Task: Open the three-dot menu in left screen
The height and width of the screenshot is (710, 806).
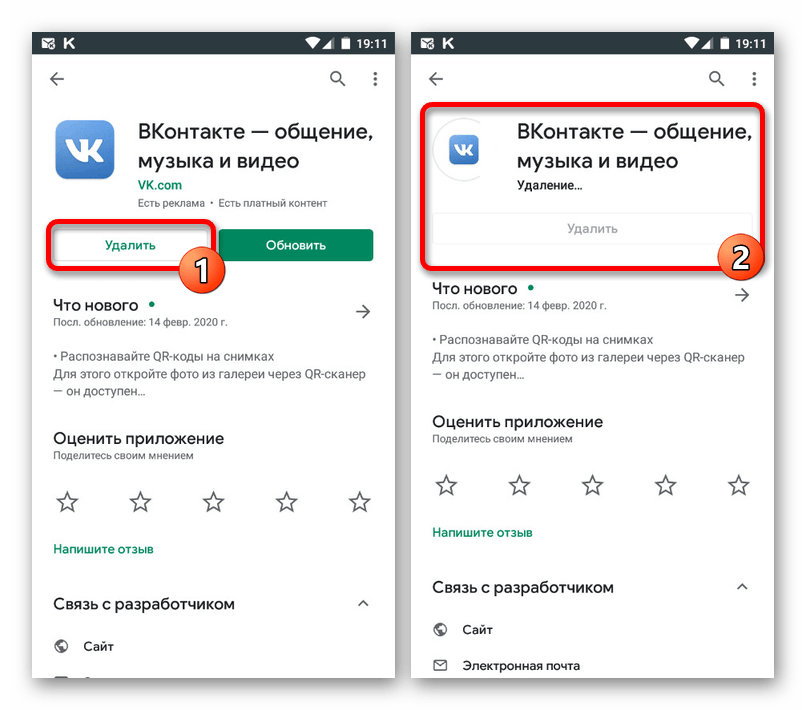Action: pos(375,79)
